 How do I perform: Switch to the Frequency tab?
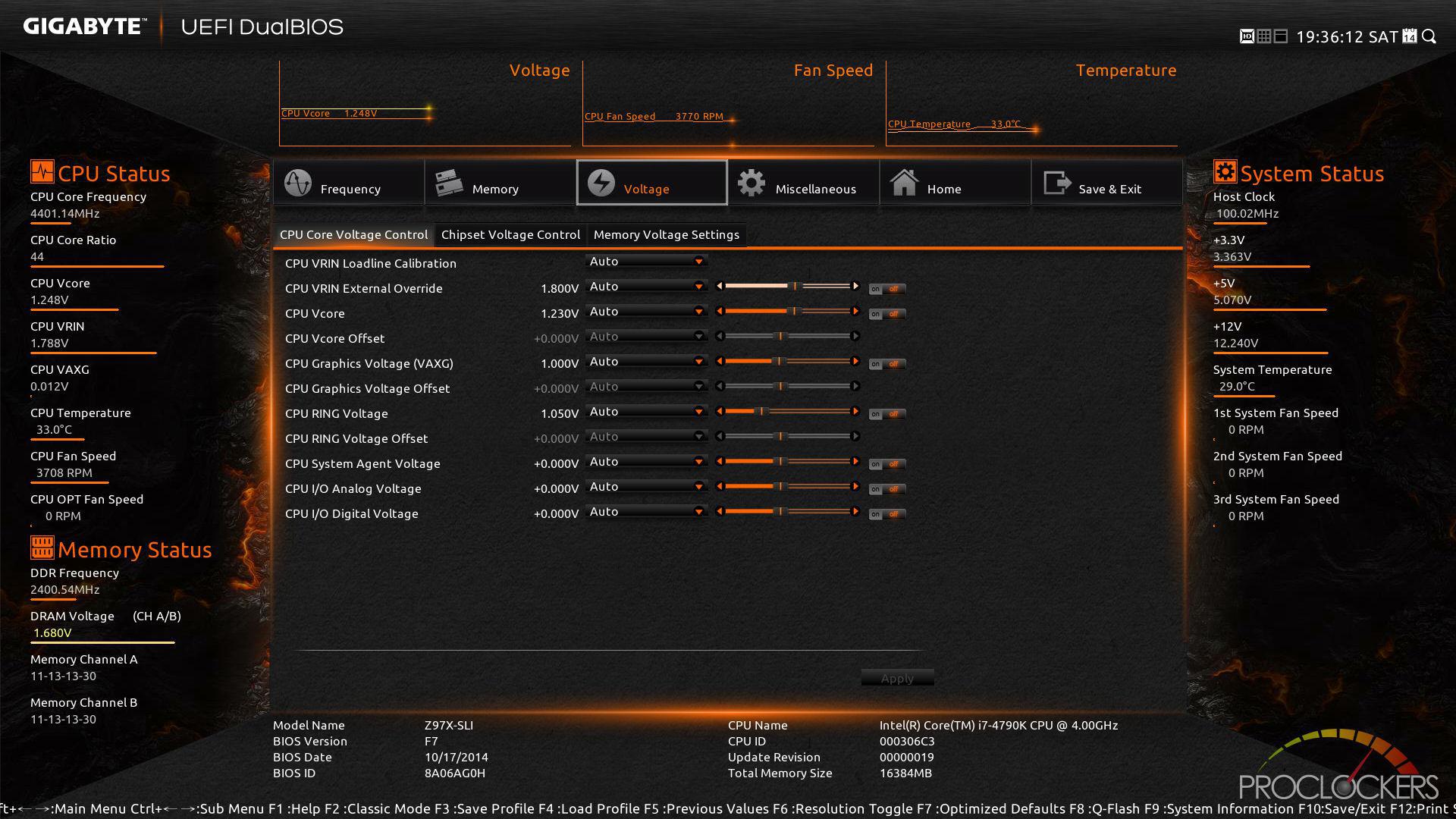[349, 183]
